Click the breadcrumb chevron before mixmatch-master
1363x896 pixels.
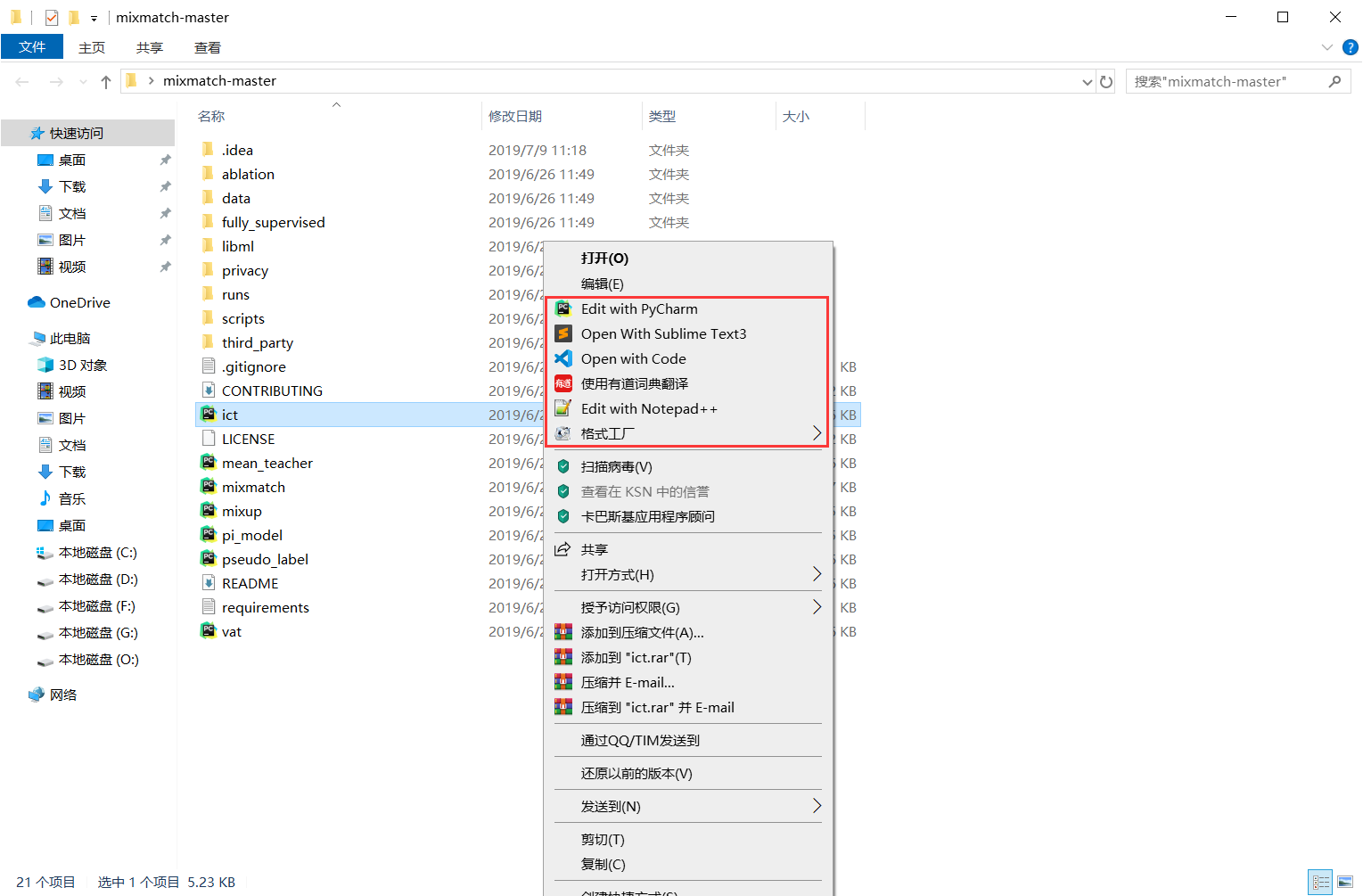click(152, 81)
